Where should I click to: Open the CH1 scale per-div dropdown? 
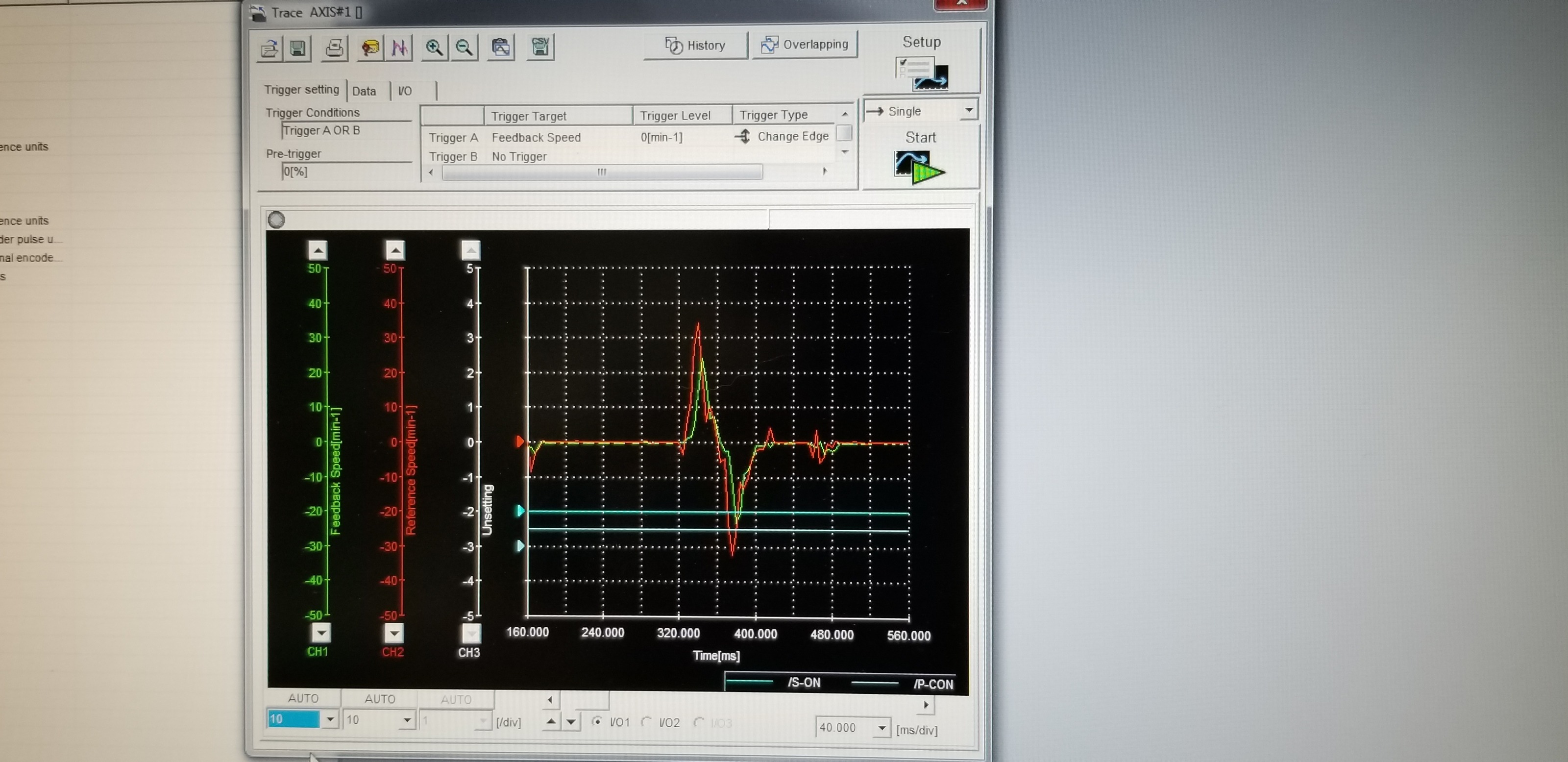[330, 719]
